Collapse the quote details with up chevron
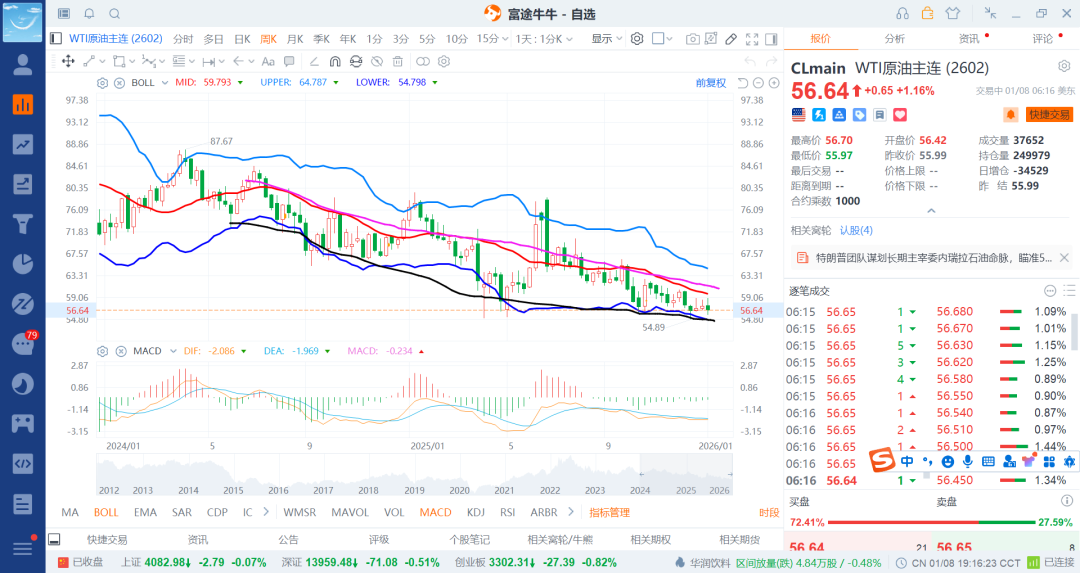Screen dimensions: 1080x573 point(932,211)
